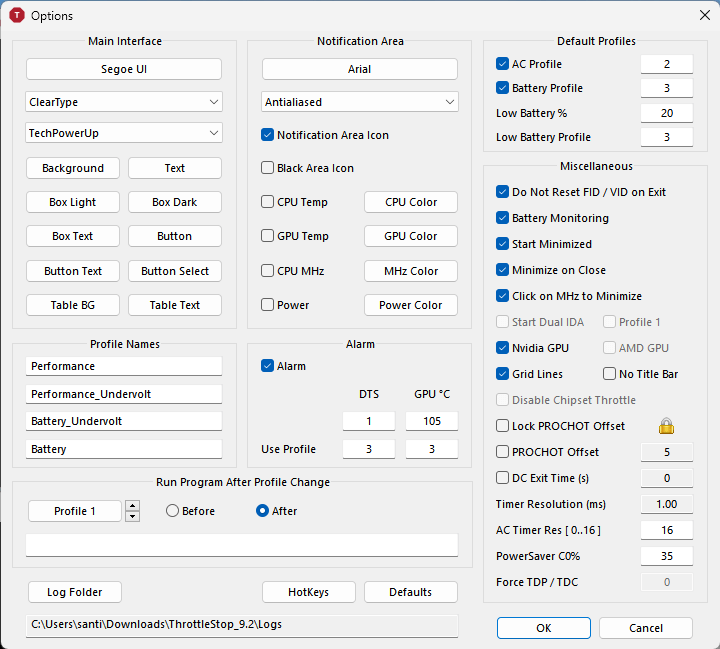The width and height of the screenshot is (720, 649).
Task: Open CPU Color picker button
Action: (x=411, y=202)
